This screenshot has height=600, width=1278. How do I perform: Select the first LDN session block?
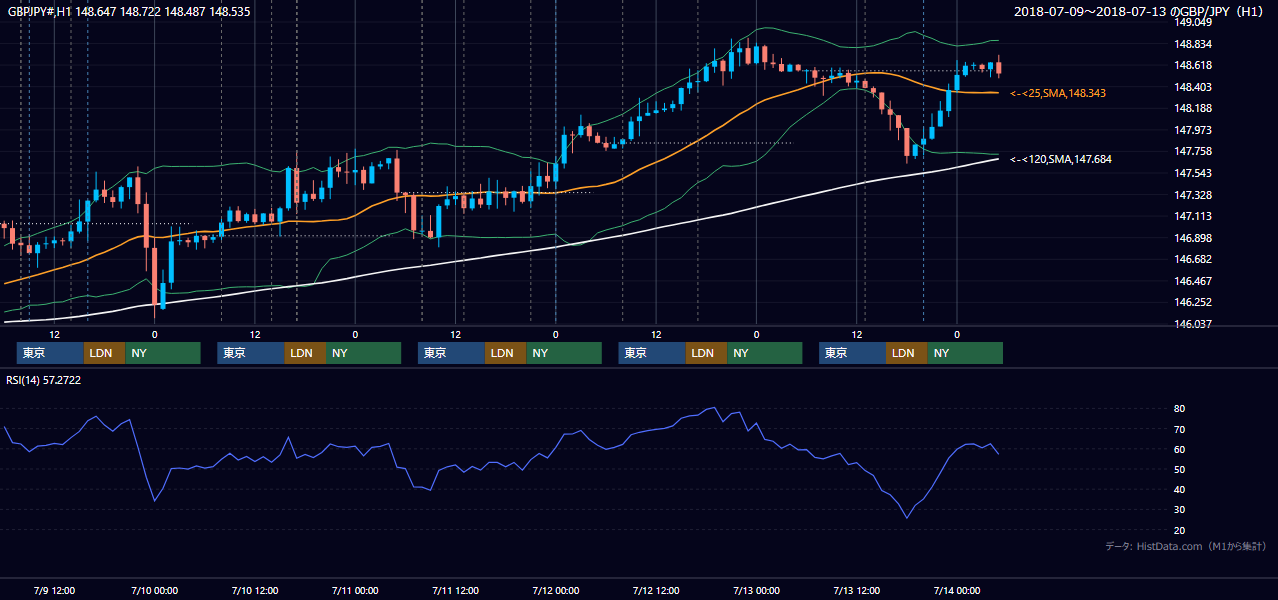(x=104, y=353)
